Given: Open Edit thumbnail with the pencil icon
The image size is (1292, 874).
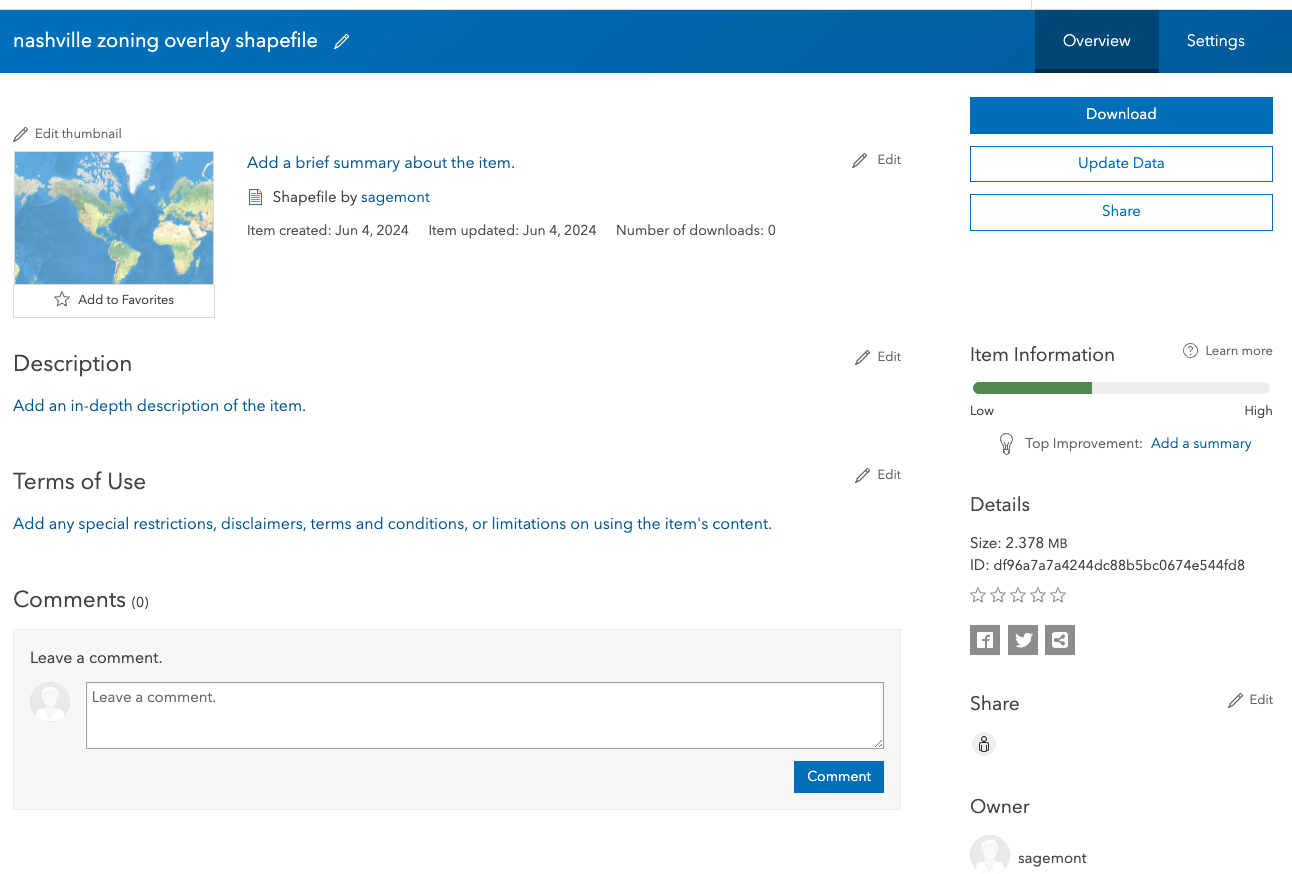Looking at the screenshot, I should click(22, 133).
